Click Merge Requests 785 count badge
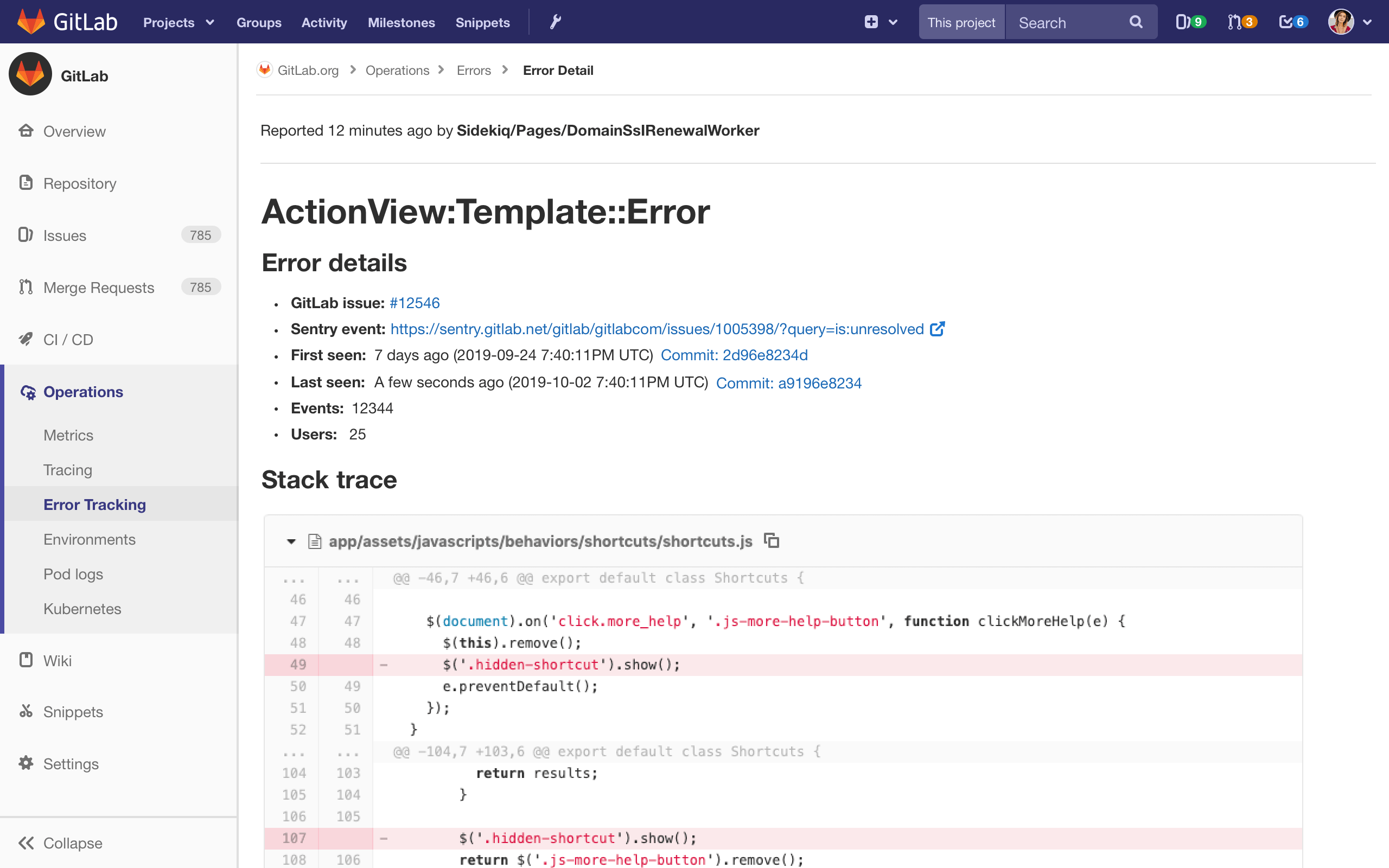 point(201,286)
